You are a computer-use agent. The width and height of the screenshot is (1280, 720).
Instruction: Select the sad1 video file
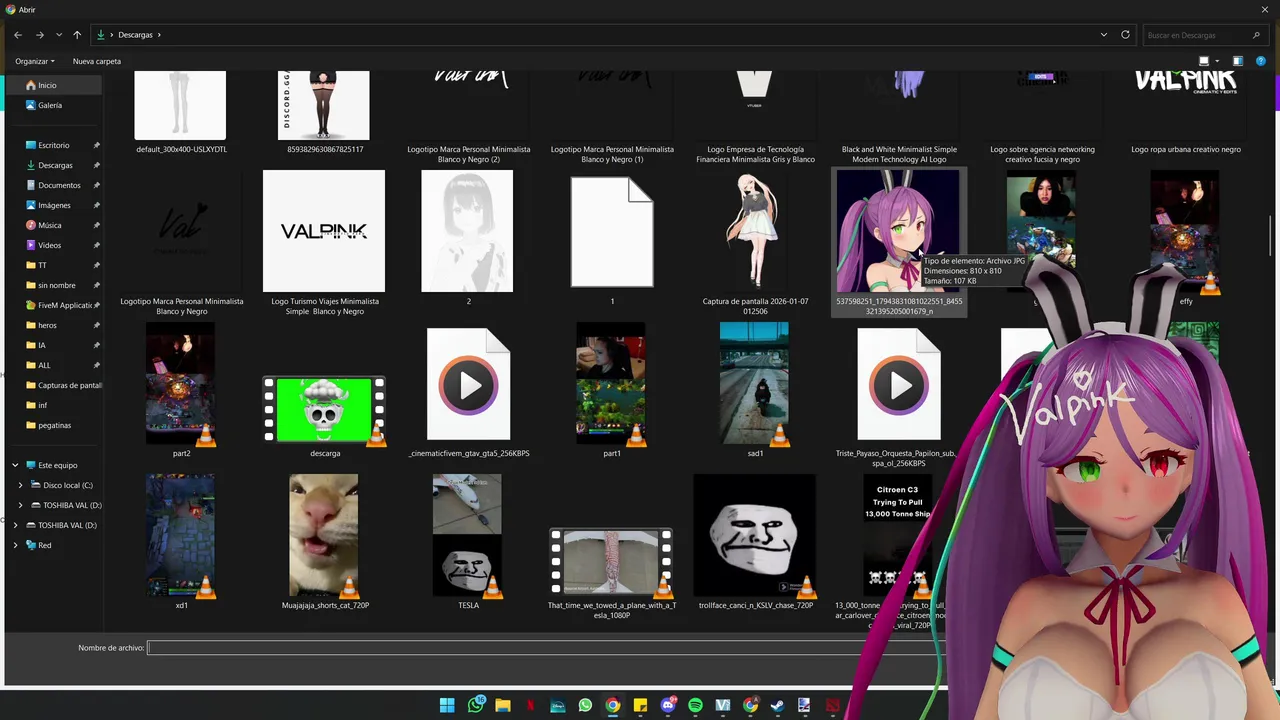[x=755, y=383]
